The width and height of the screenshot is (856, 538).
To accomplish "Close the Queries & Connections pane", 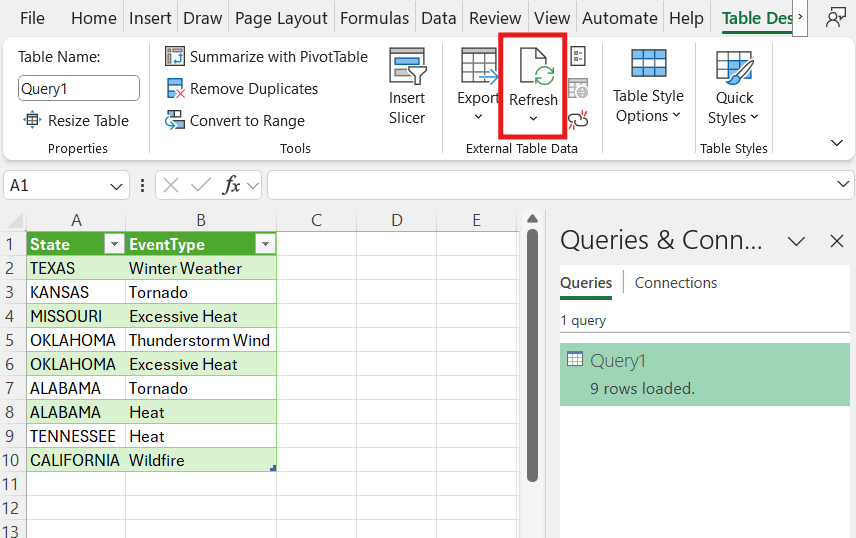I will pyautogui.click(x=837, y=241).
